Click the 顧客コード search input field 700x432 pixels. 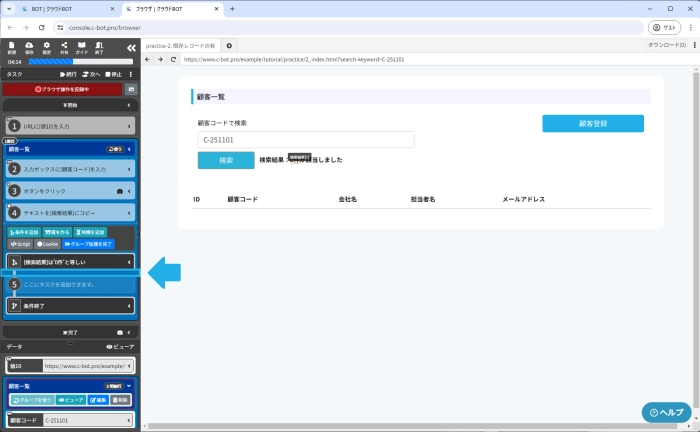coord(306,140)
